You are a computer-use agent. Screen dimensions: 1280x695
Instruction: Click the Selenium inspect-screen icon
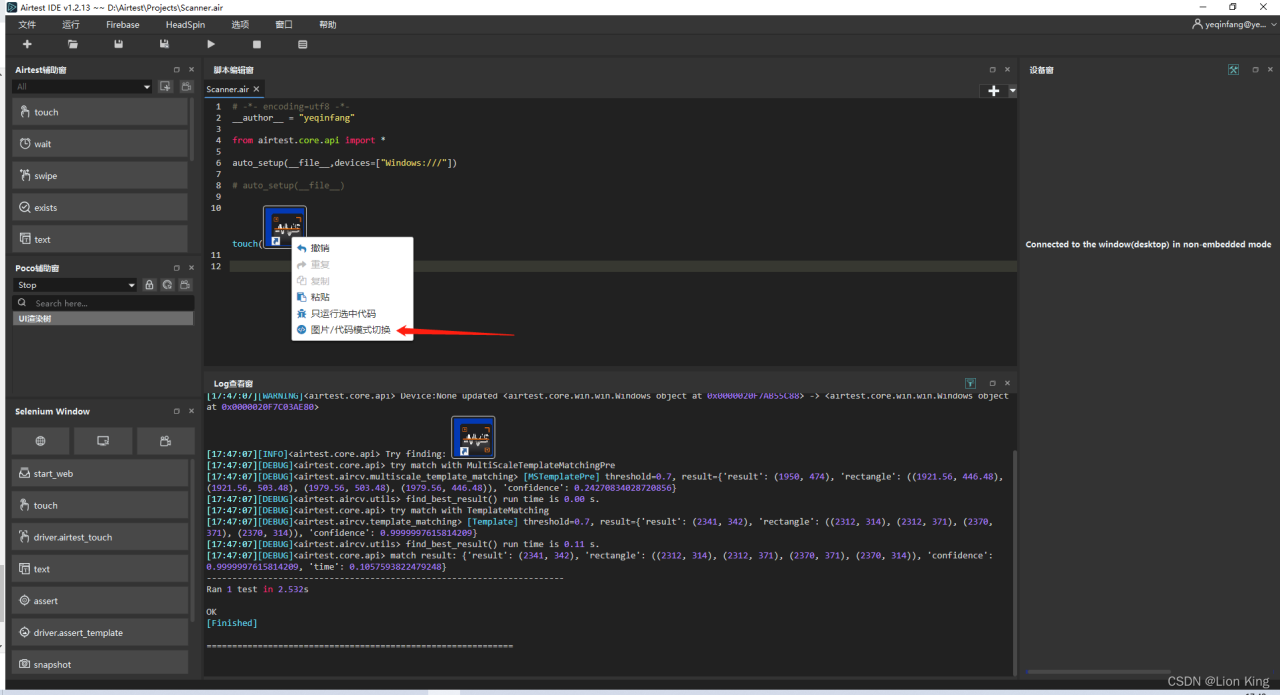tap(103, 441)
